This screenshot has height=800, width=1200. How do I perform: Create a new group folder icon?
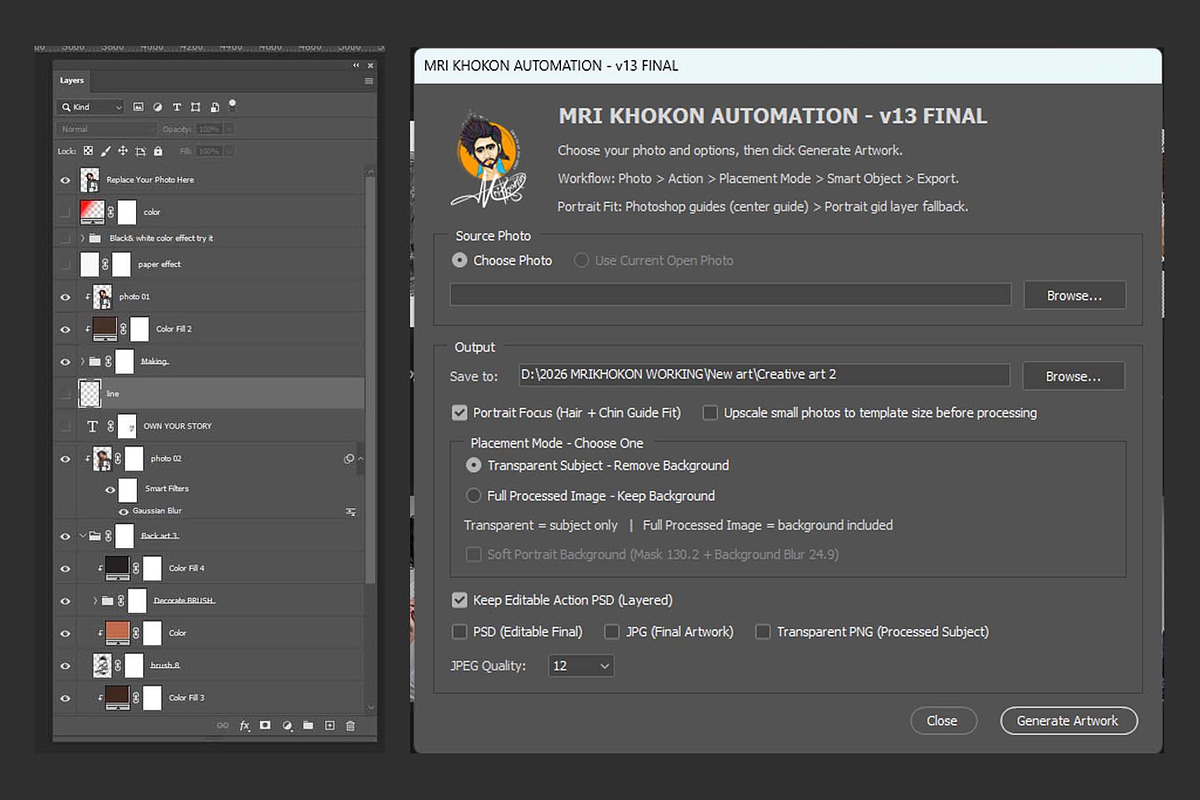pyautogui.click(x=308, y=726)
